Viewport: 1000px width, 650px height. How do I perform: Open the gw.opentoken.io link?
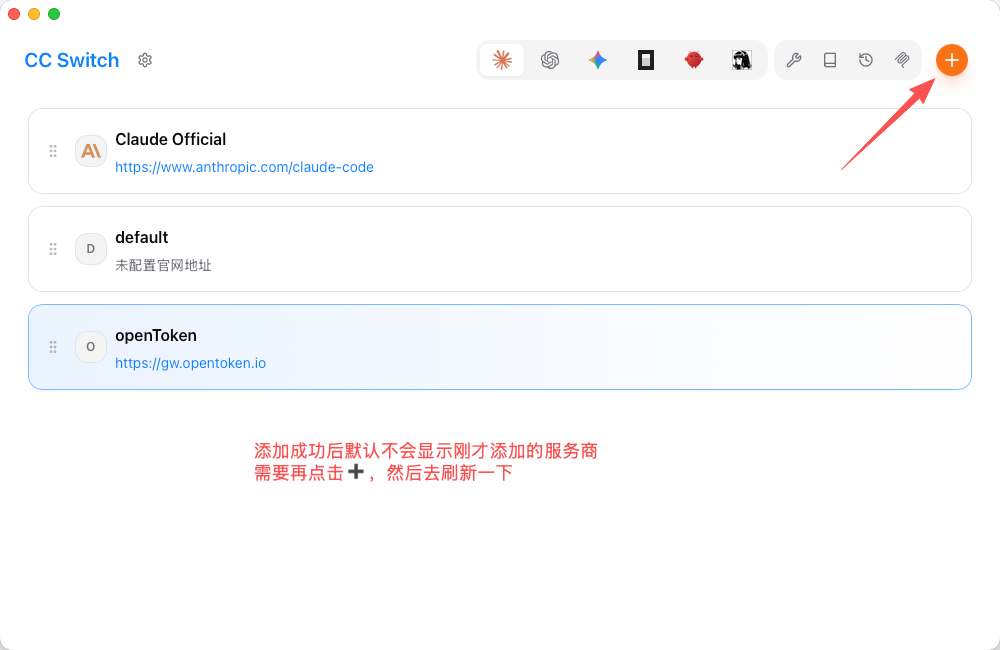point(191,363)
